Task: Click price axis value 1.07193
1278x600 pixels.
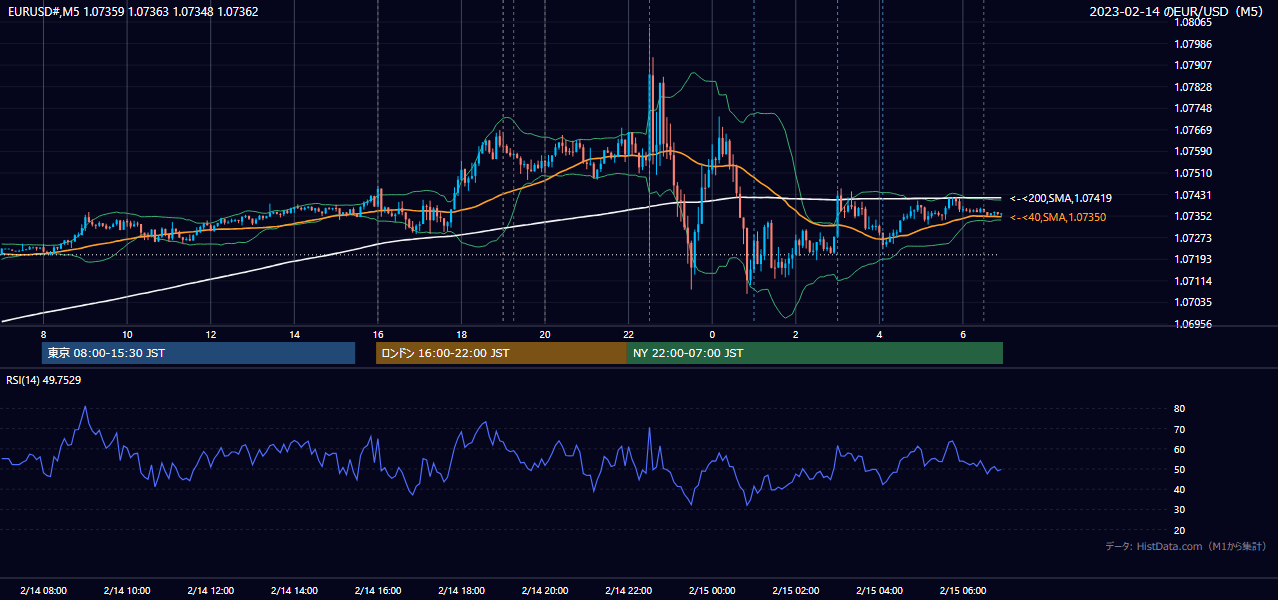Action: tap(1193, 259)
